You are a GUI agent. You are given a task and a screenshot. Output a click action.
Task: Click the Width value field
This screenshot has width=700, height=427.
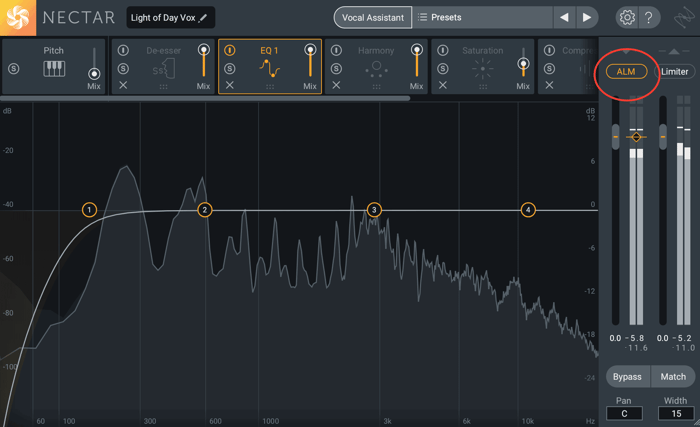point(676,413)
